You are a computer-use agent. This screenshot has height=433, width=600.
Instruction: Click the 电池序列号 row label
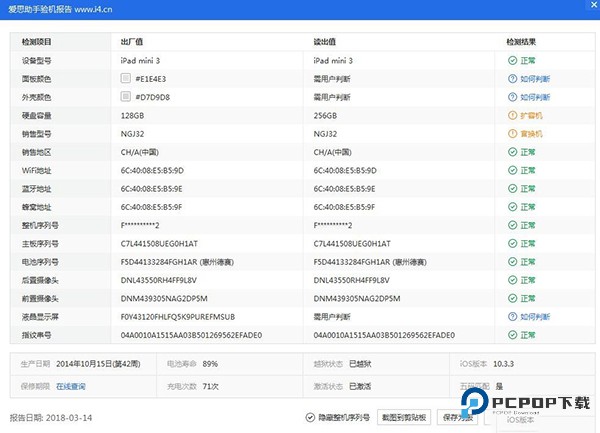(x=40, y=262)
